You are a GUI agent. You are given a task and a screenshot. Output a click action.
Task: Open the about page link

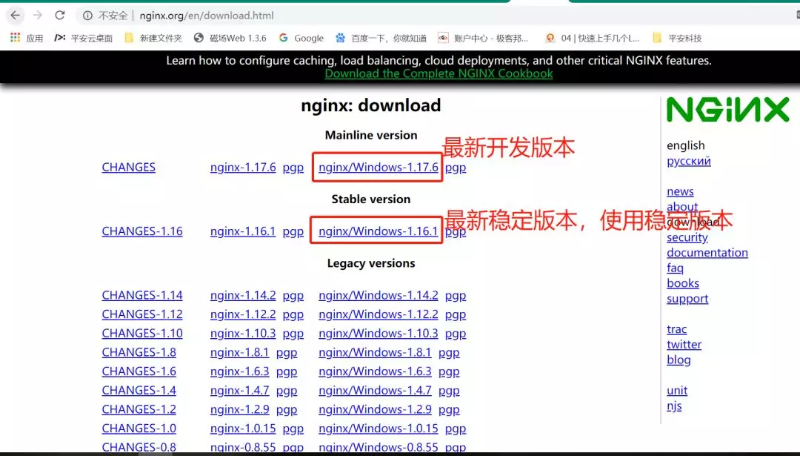682,207
